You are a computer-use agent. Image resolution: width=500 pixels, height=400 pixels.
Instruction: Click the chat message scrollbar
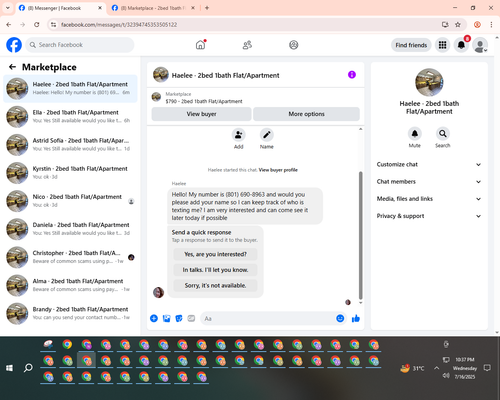(x=360, y=235)
